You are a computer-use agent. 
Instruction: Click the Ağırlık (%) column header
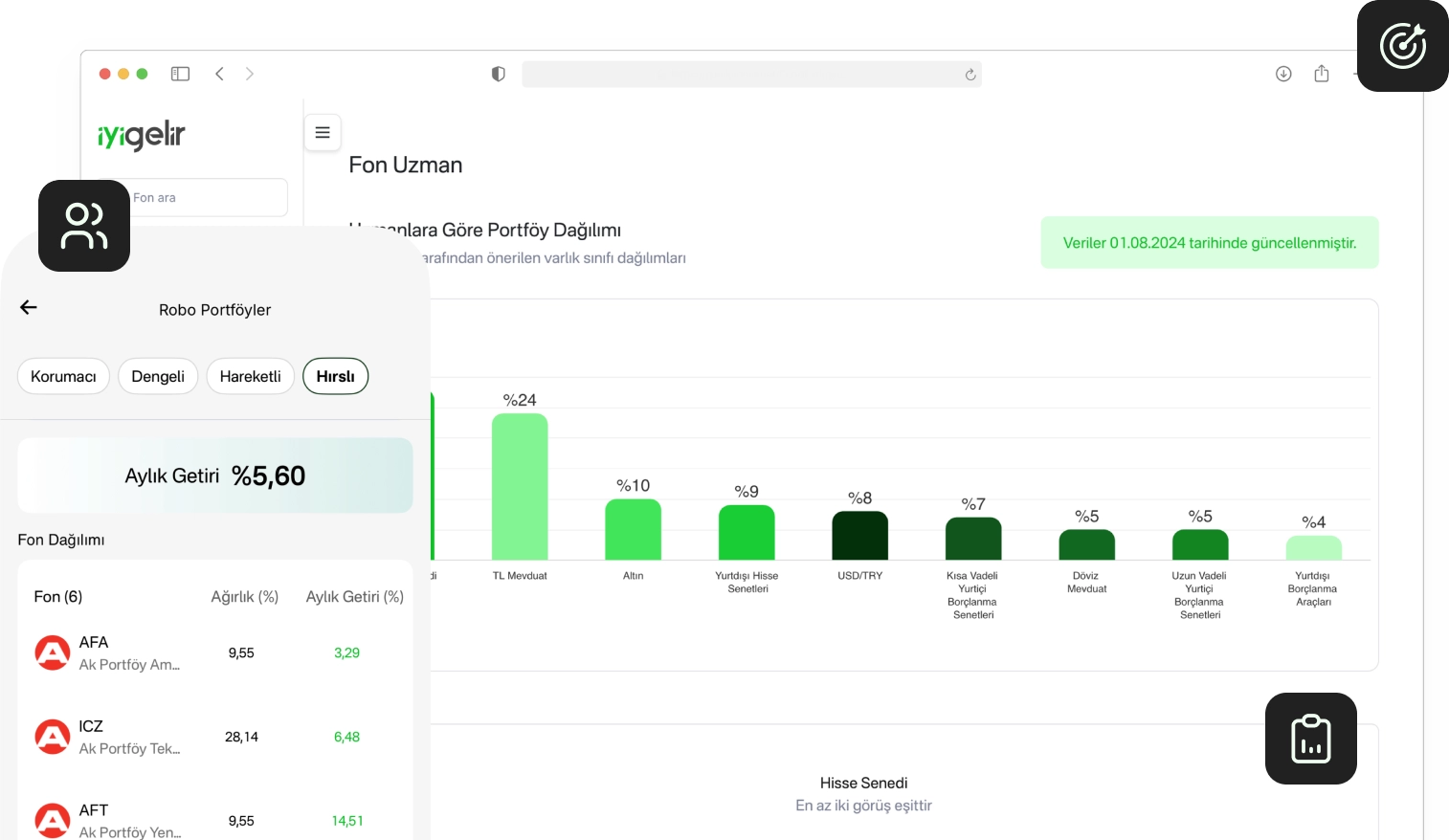(x=245, y=597)
